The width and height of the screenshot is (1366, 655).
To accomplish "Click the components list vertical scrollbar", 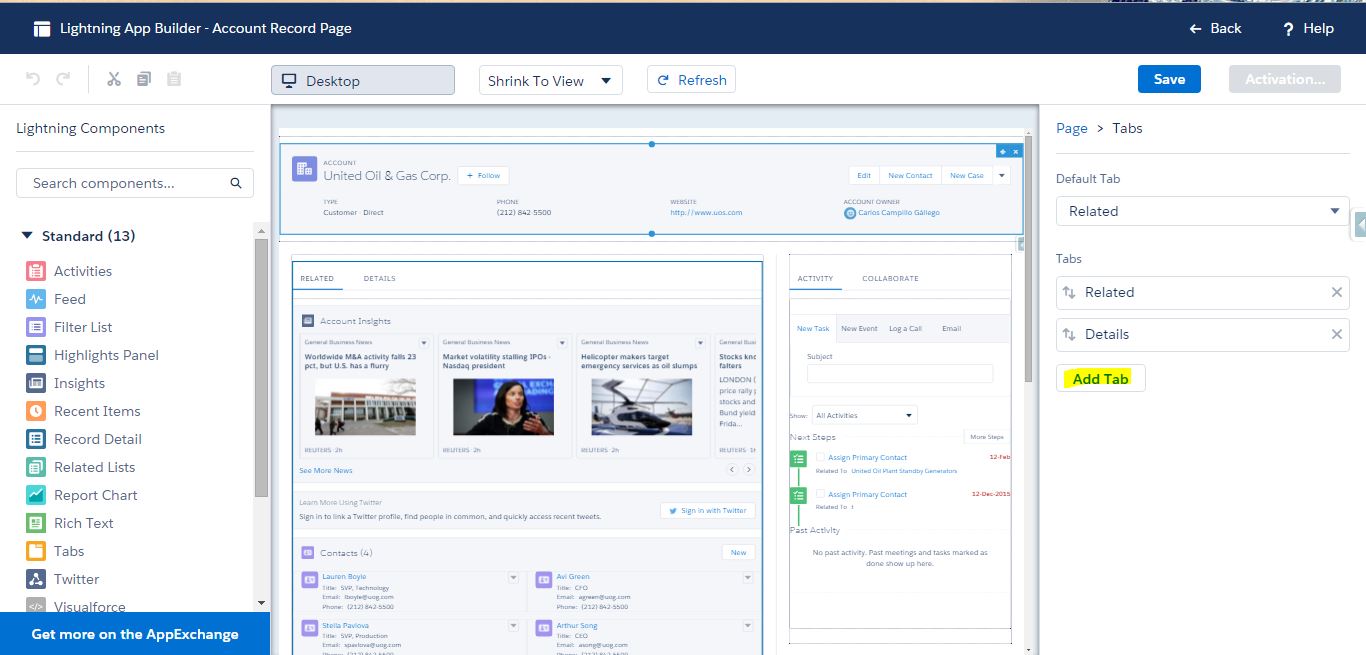I will click(x=261, y=370).
